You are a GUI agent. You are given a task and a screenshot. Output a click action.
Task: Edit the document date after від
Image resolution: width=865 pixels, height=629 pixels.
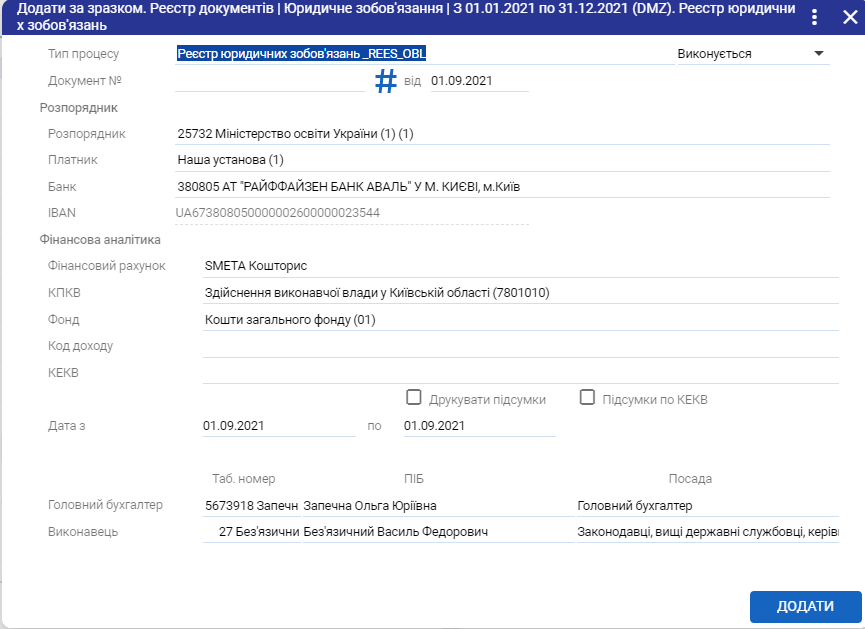coord(478,81)
